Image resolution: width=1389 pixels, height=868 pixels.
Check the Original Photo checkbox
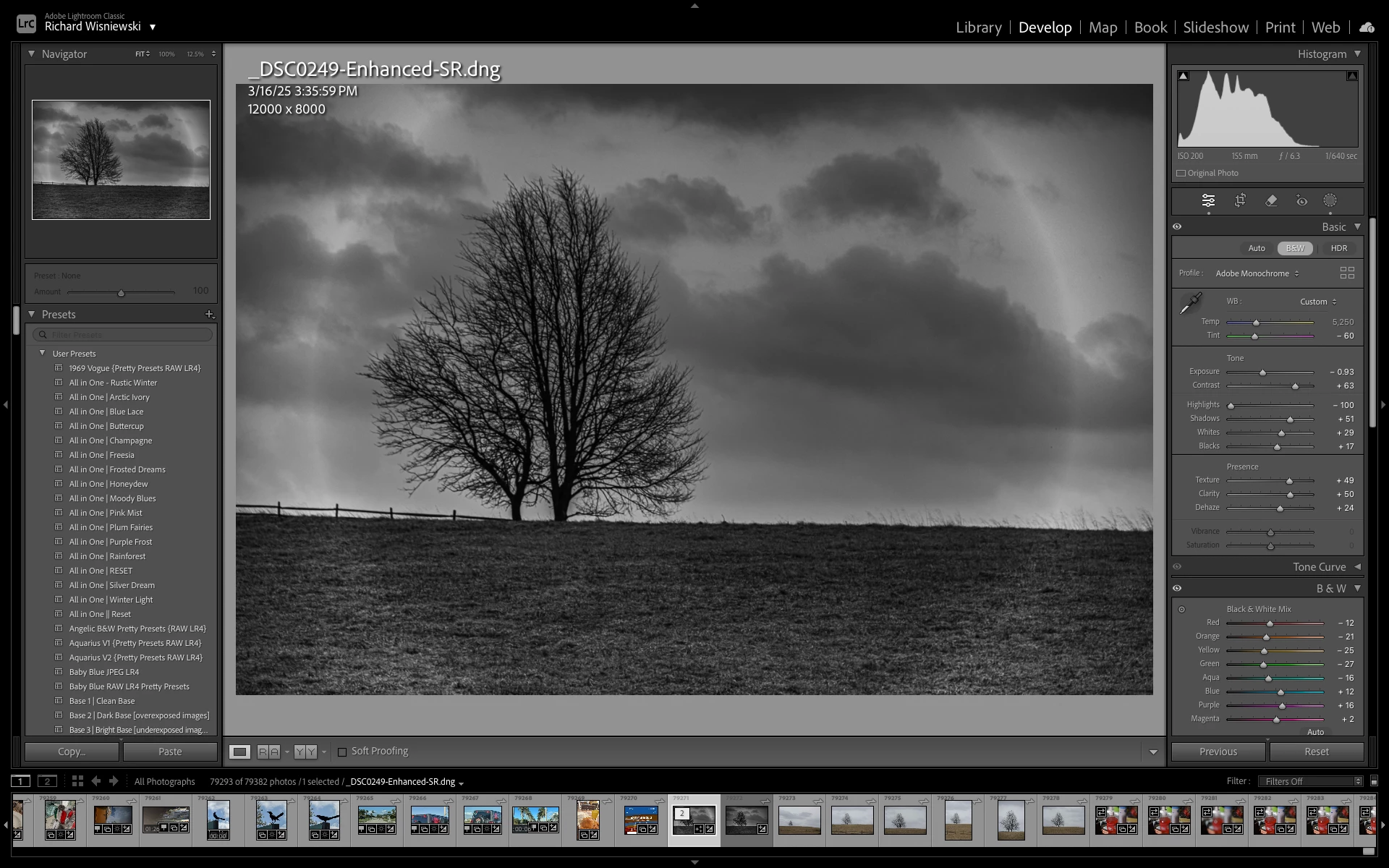point(1181,174)
